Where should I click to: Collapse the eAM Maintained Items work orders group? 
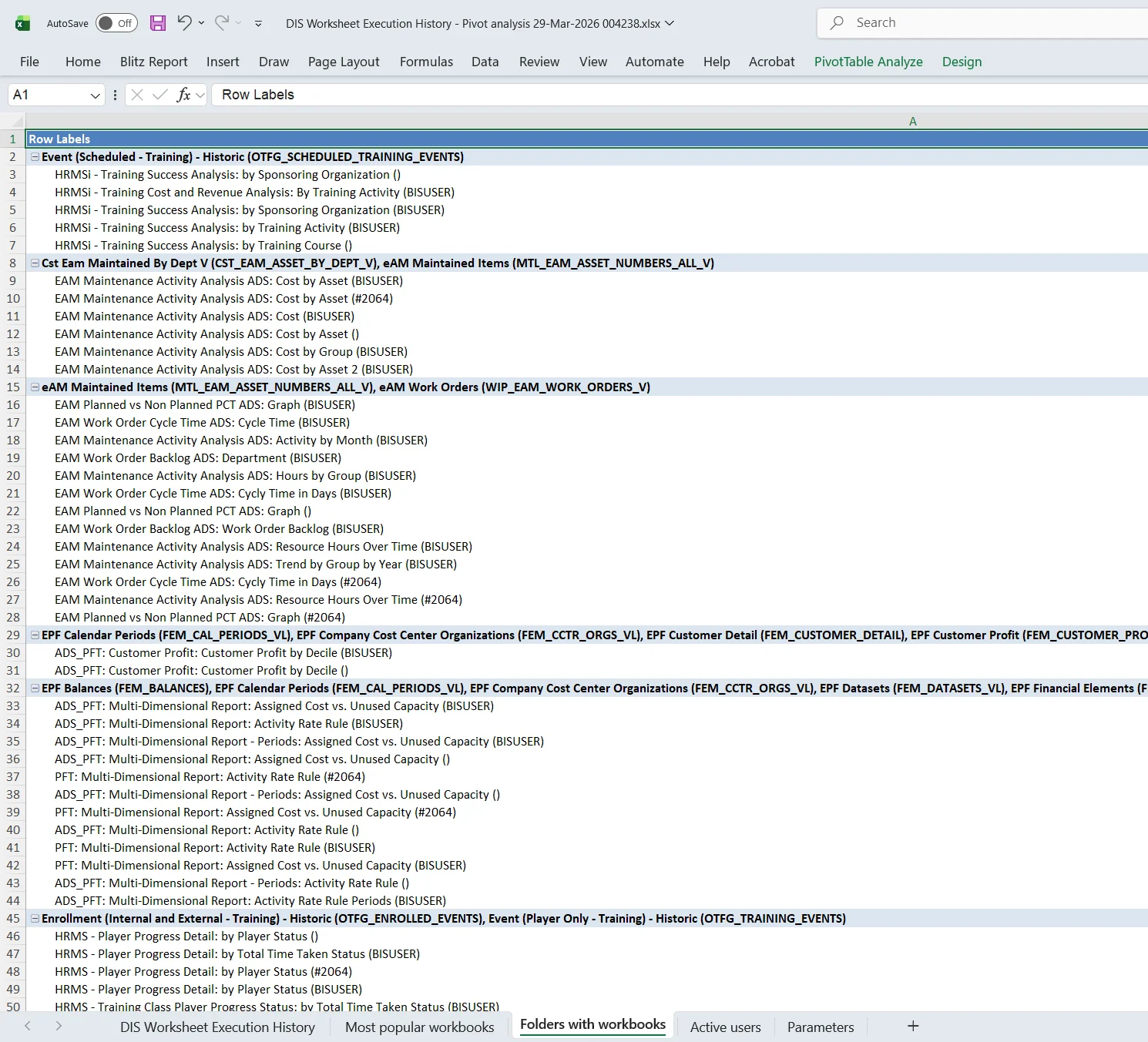click(x=35, y=387)
